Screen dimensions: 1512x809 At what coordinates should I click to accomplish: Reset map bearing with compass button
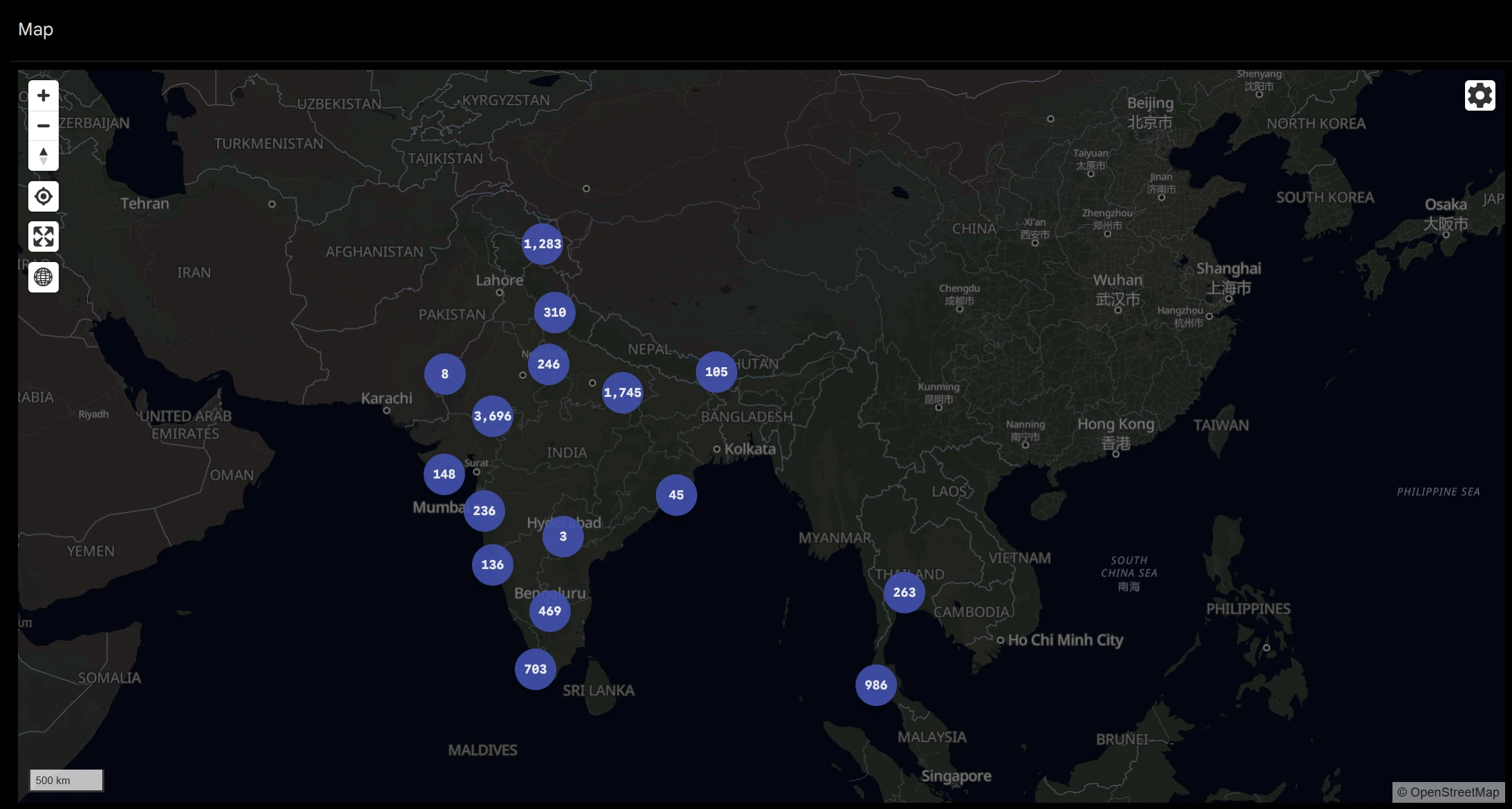click(44, 156)
